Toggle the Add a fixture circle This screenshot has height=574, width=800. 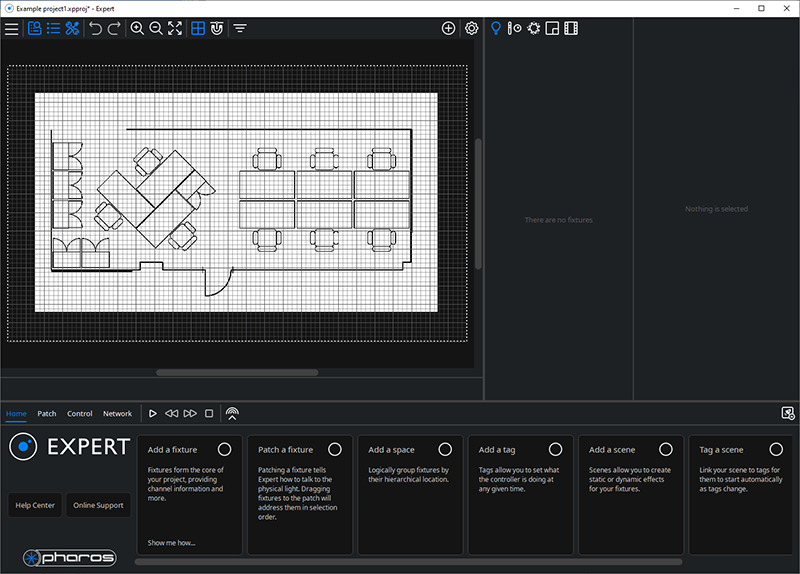[x=224, y=450]
